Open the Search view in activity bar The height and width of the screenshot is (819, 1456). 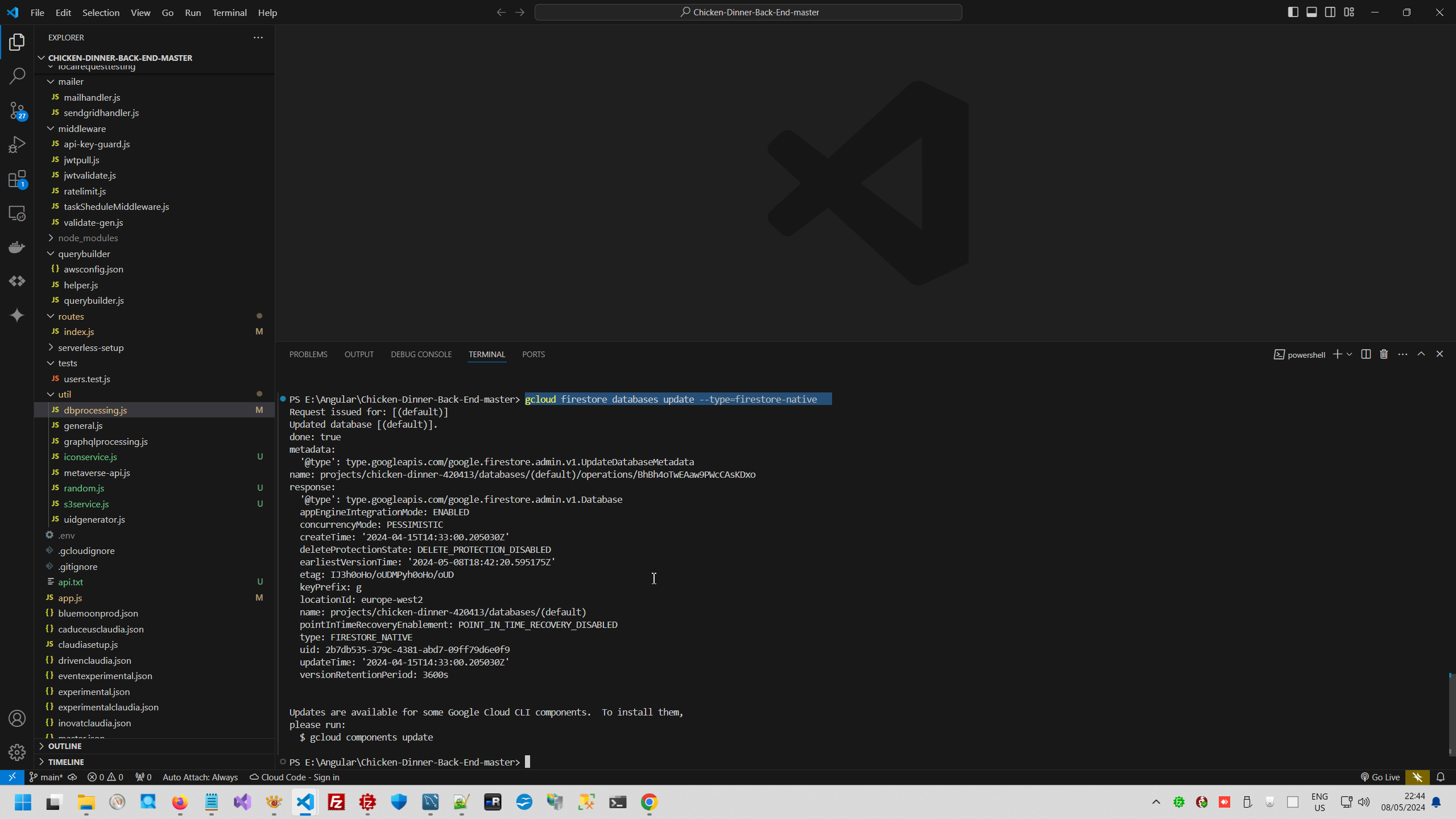coord(17,76)
